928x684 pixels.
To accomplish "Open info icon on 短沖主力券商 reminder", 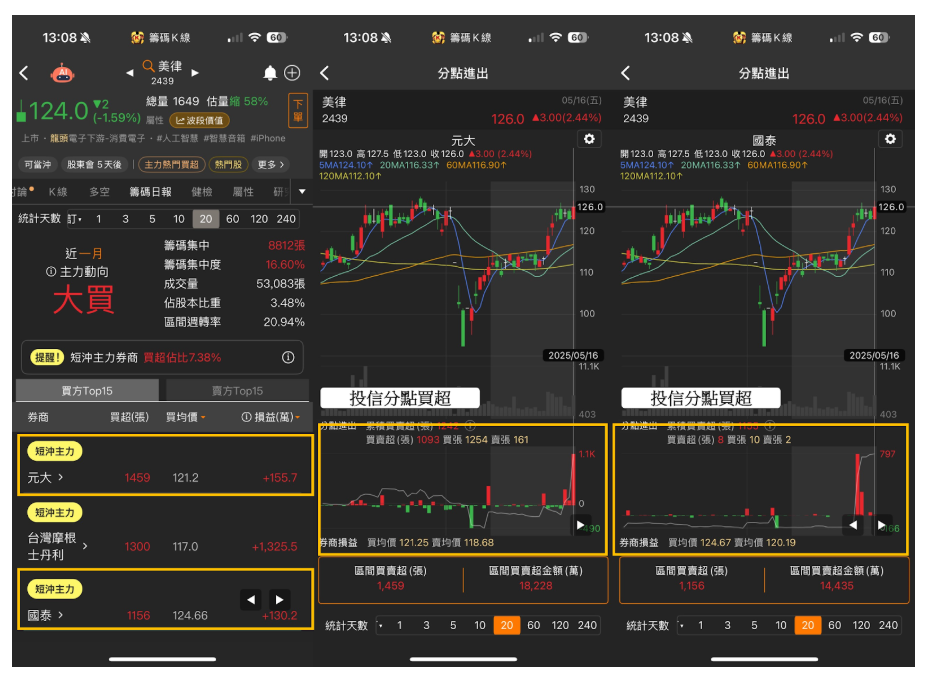I will click(288, 357).
